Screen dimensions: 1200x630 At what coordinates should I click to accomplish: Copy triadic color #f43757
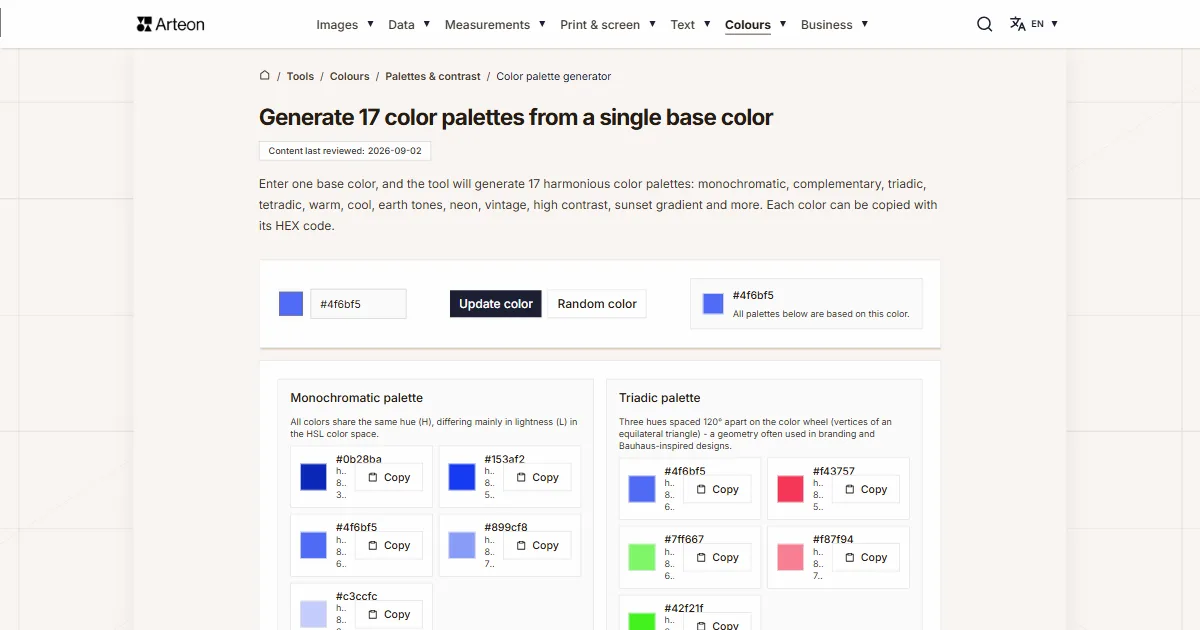[866, 489]
